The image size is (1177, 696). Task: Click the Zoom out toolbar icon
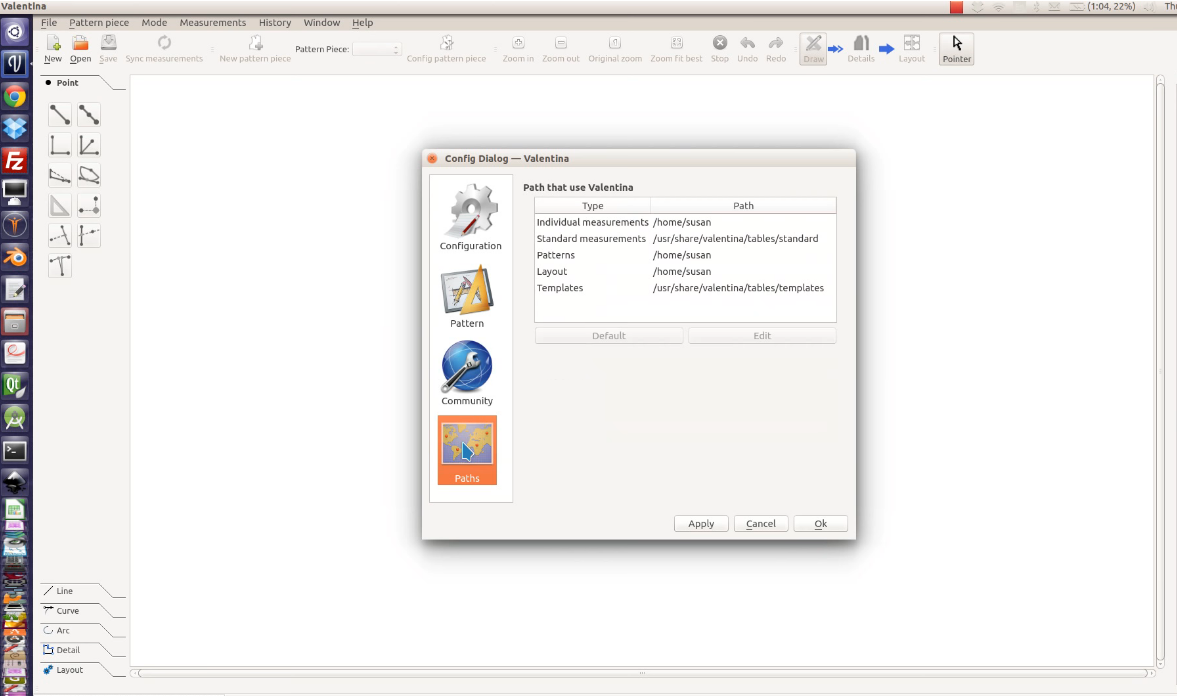[561, 49]
